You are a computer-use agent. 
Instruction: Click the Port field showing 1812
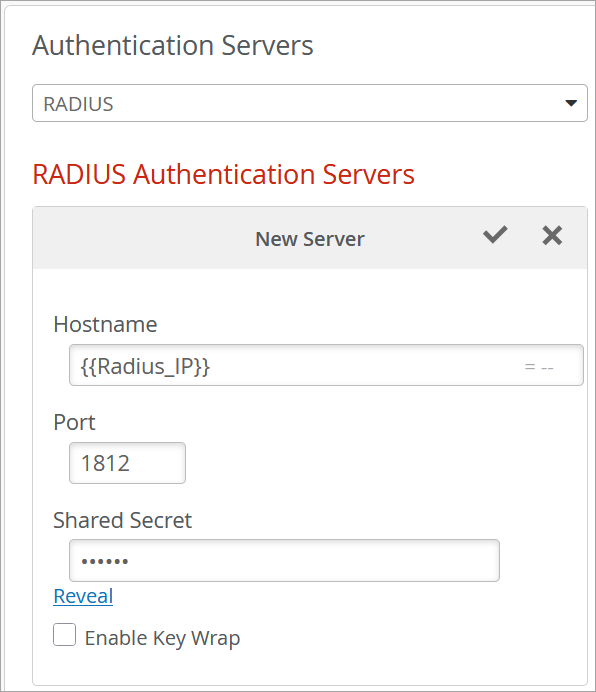click(x=127, y=463)
